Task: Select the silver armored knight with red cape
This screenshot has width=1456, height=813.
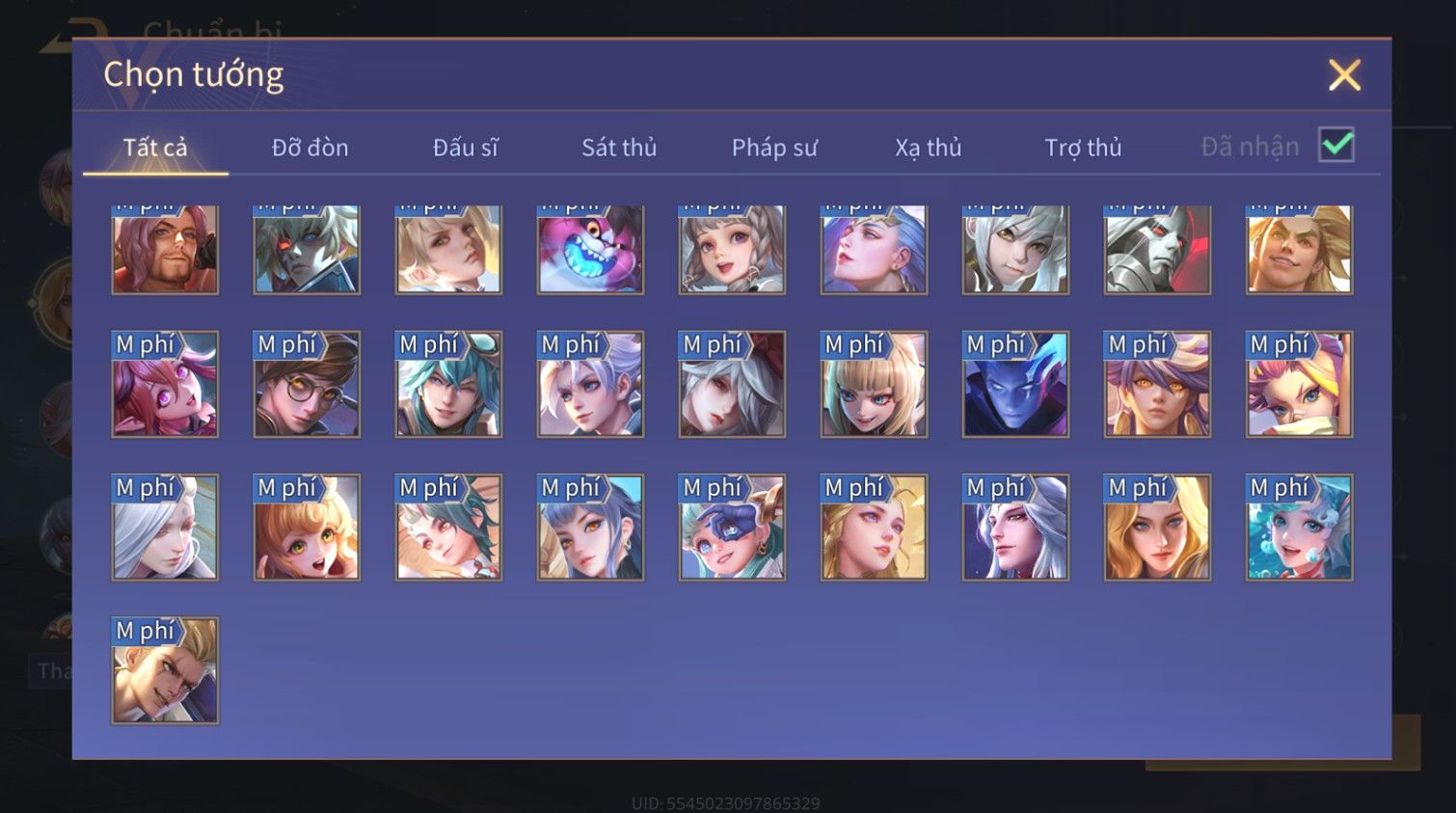Action: point(1157,249)
